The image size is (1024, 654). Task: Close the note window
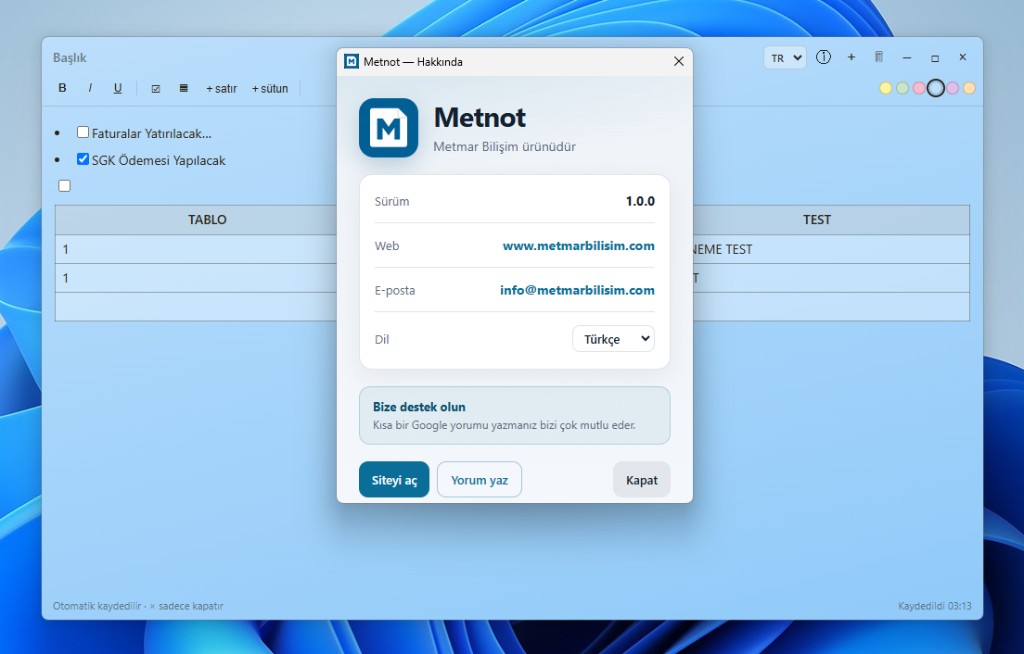(963, 57)
